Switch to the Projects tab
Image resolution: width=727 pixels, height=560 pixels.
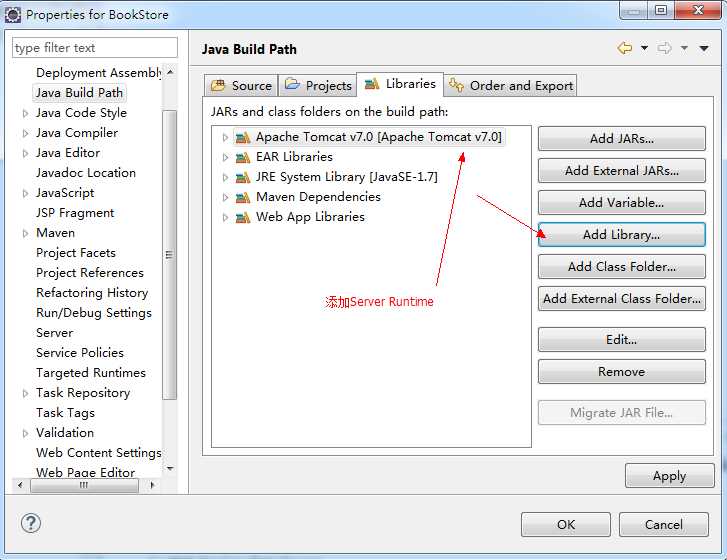[x=318, y=86]
